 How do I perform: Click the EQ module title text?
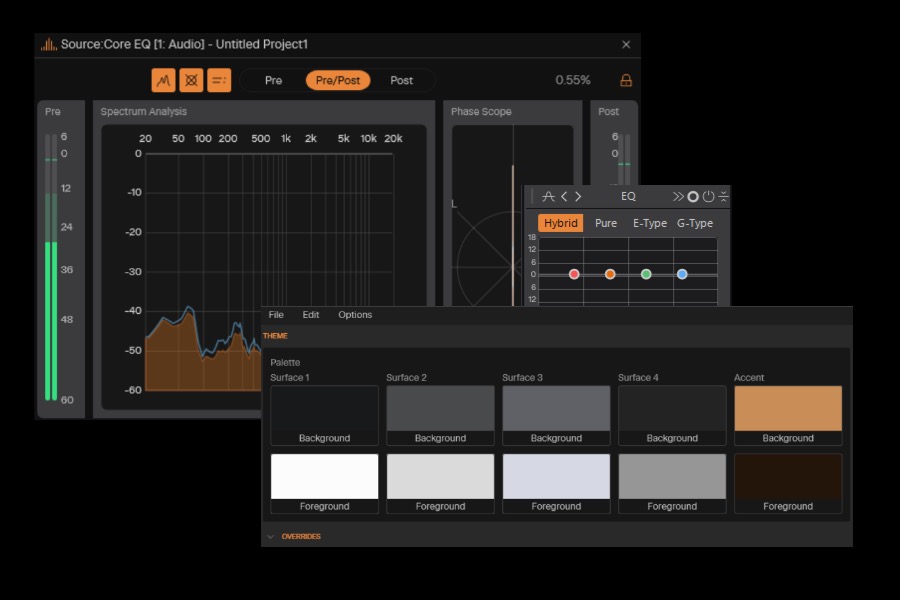click(629, 196)
